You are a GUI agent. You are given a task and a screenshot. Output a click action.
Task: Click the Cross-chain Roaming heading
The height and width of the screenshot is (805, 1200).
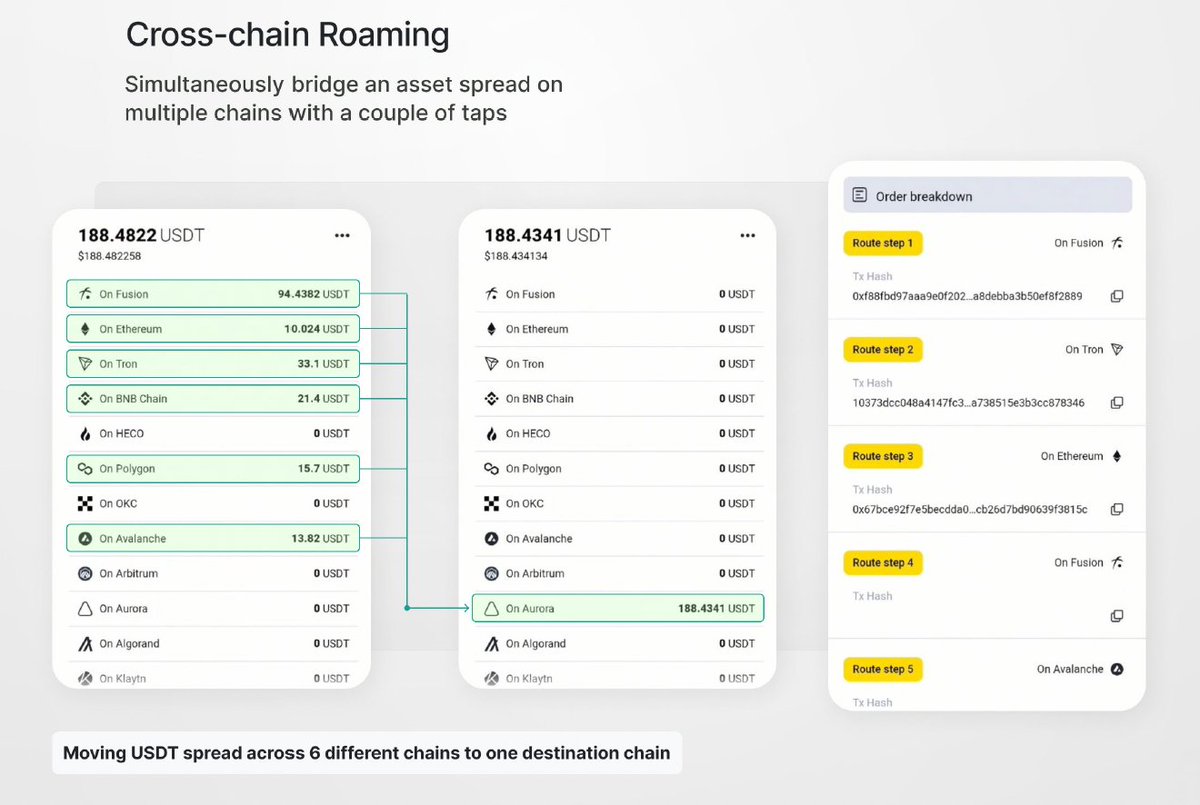point(287,35)
